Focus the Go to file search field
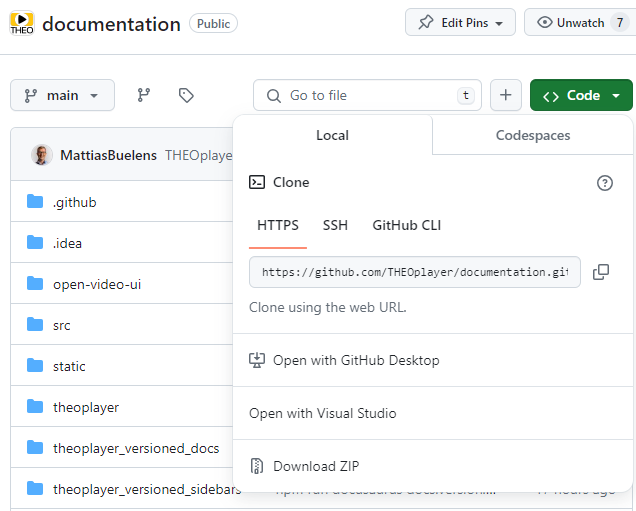Image resolution: width=636 pixels, height=511 pixels. tap(367, 95)
